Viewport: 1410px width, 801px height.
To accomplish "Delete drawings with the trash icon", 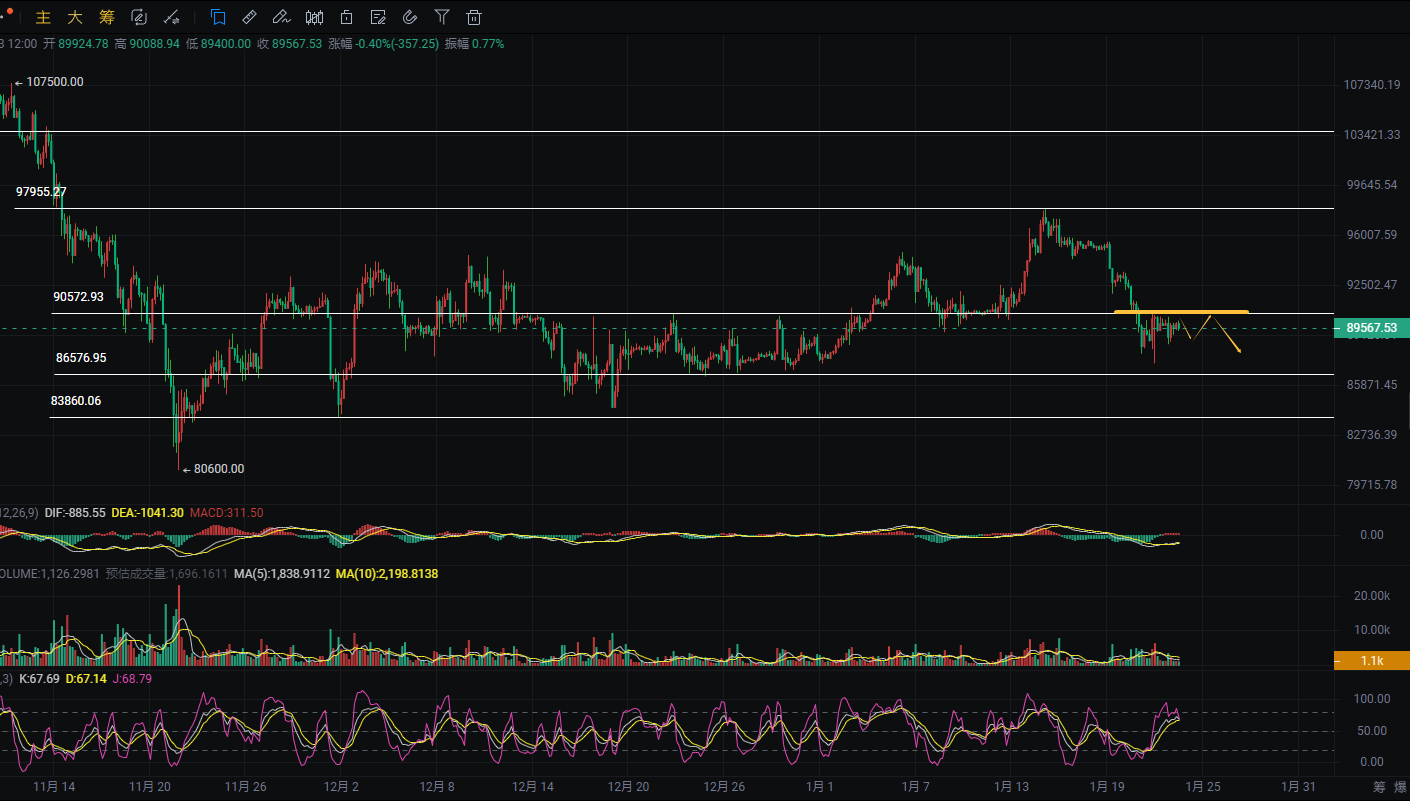I will point(474,17).
